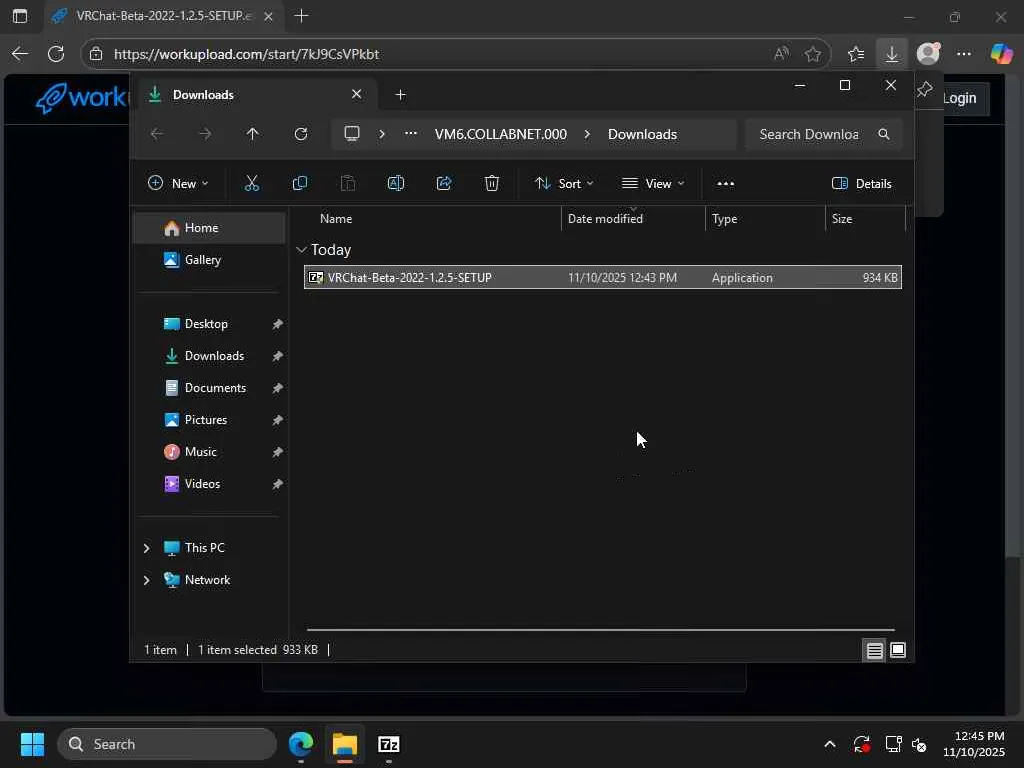1024x768 pixels.
Task: Open the New dropdown menu
Action: [x=178, y=184]
